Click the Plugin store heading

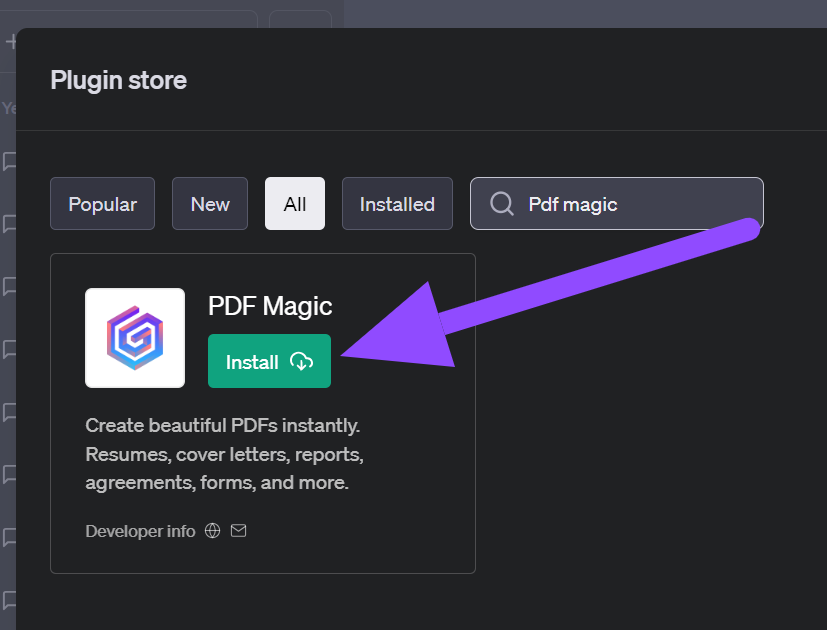point(118,80)
